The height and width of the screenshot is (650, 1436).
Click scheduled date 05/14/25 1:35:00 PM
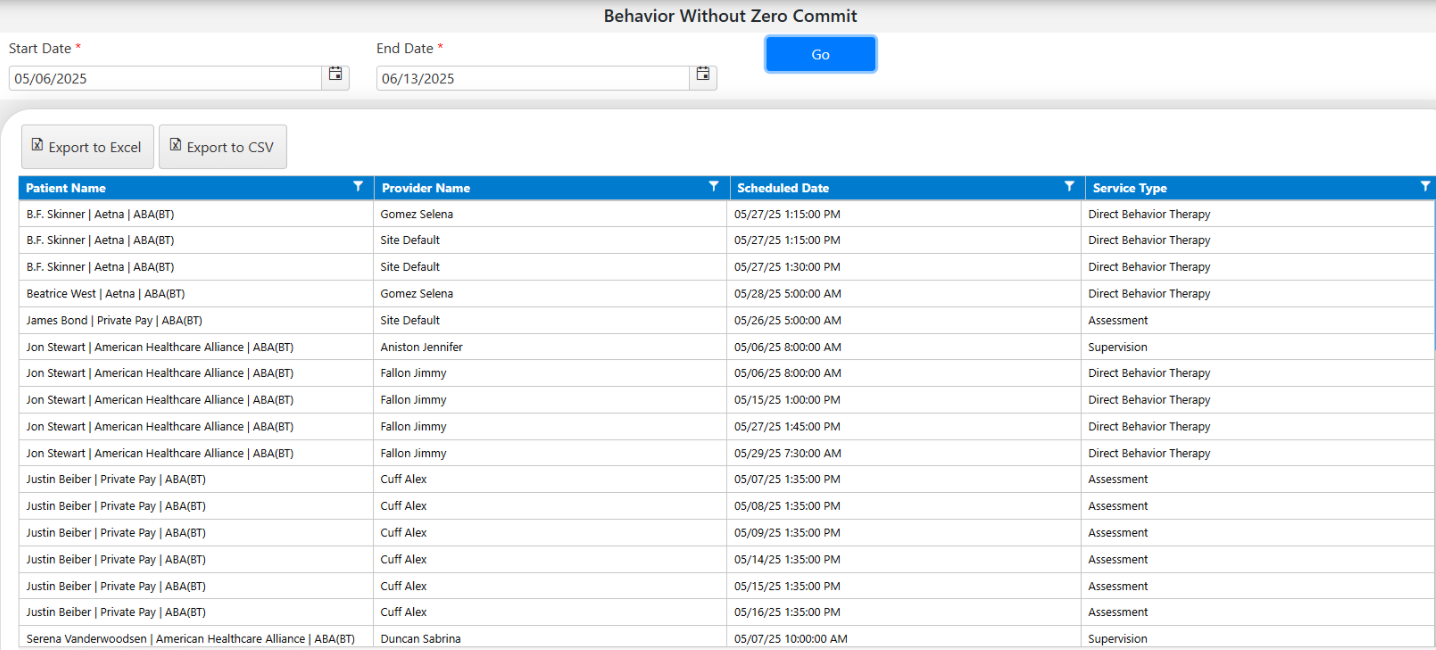point(787,559)
